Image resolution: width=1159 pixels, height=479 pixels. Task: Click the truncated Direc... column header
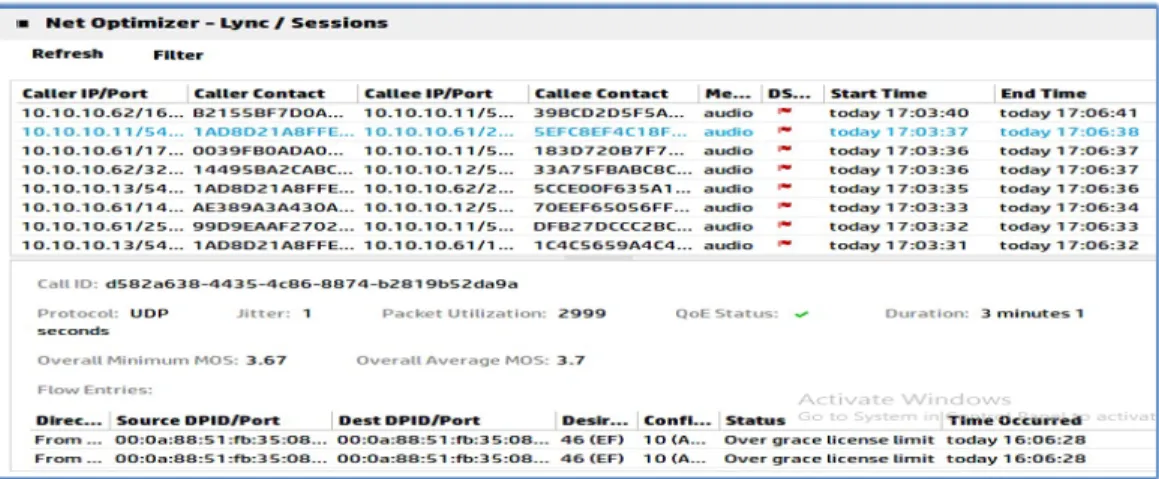[69, 421]
